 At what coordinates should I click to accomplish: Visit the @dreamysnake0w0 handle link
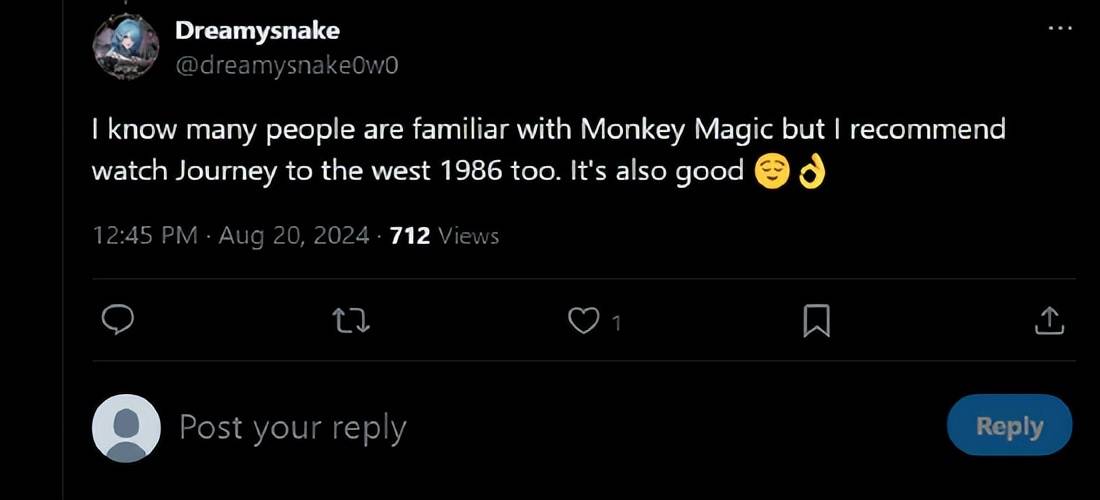tap(287, 65)
